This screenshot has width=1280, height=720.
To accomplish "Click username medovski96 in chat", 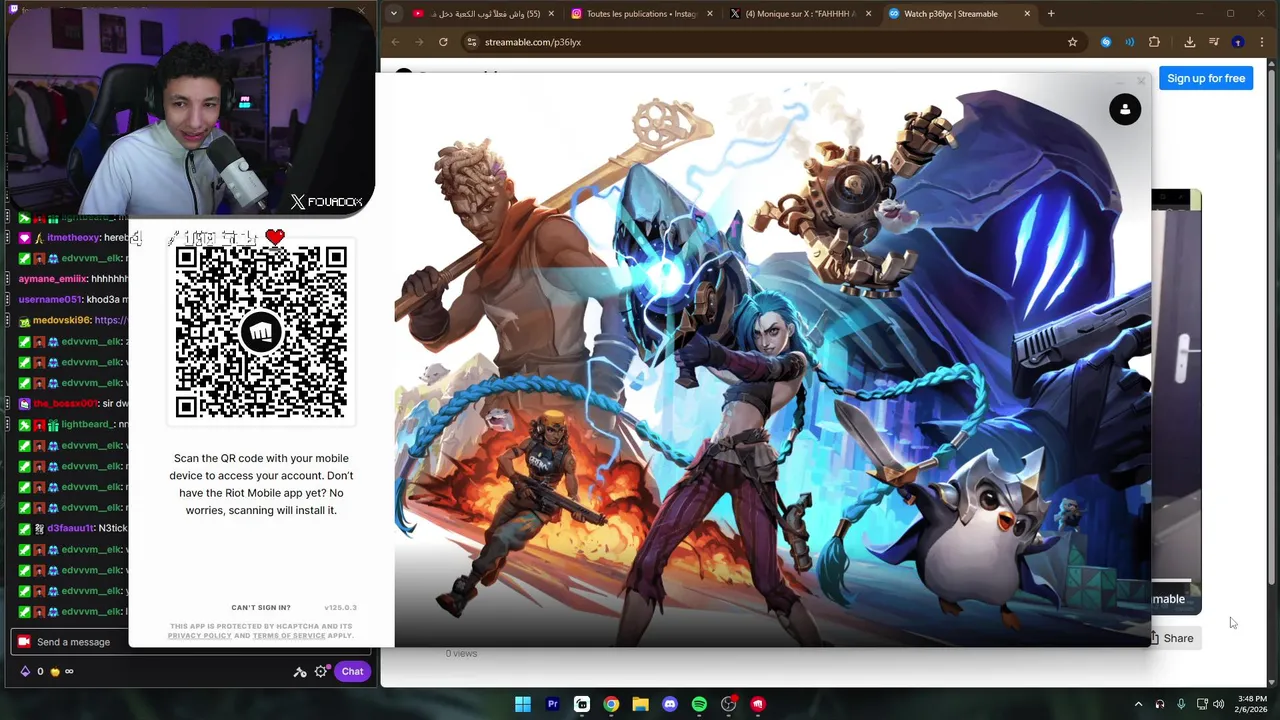I will (x=62, y=320).
